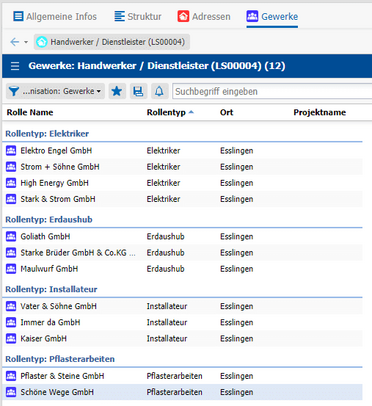Select the Gewerke tab
Screen dimensions: 372x406
[272, 16]
